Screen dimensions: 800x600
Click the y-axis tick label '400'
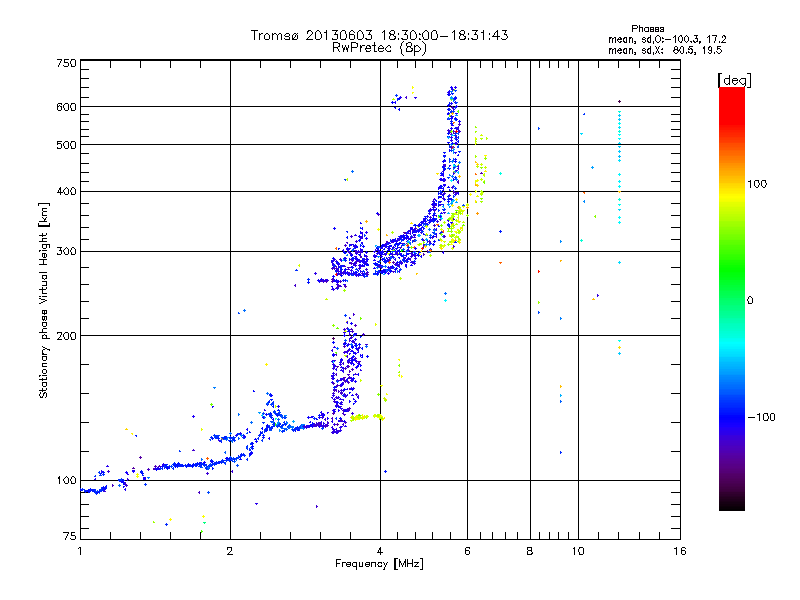(66, 192)
